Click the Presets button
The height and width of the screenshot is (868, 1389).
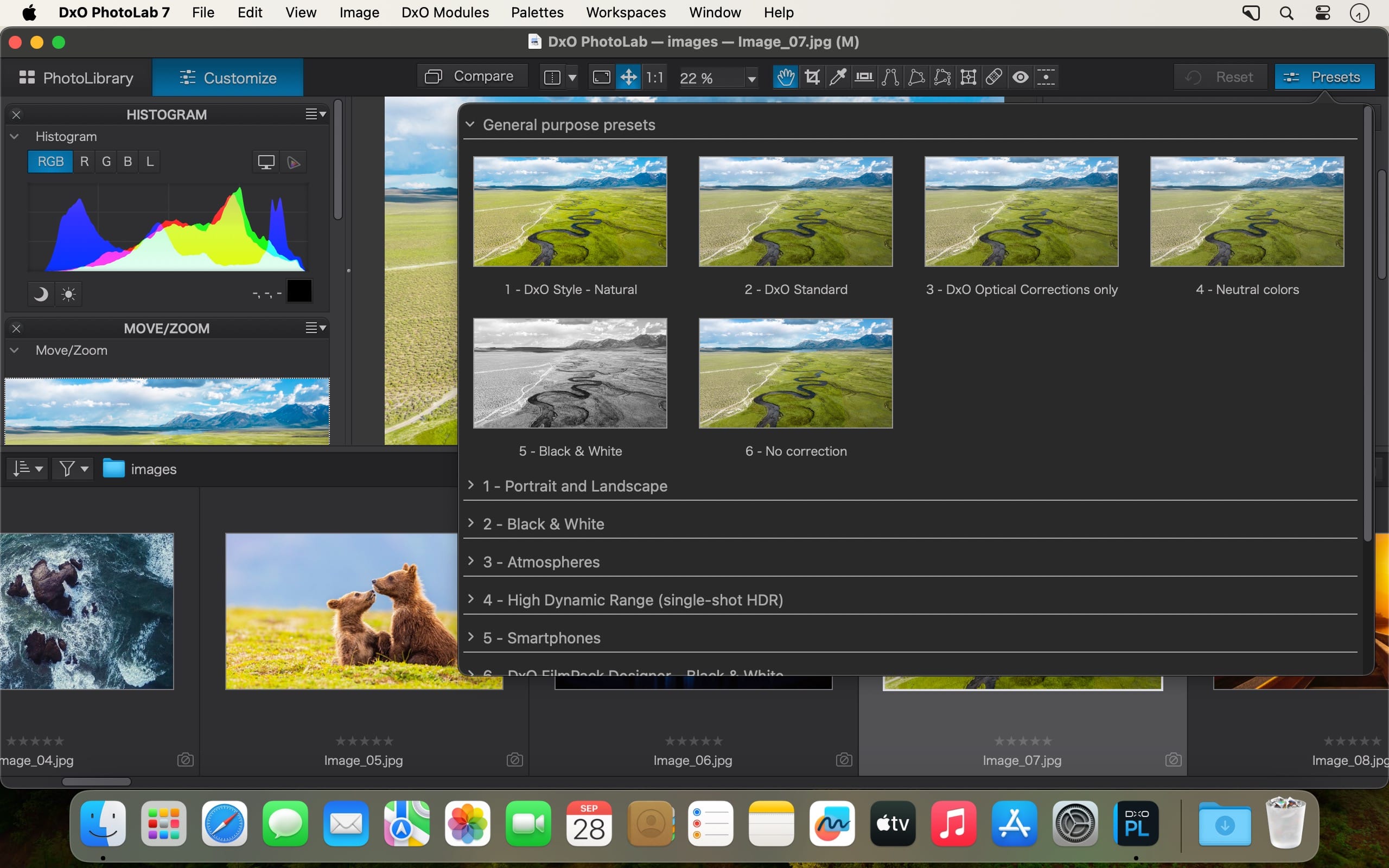tap(1324, 77)
